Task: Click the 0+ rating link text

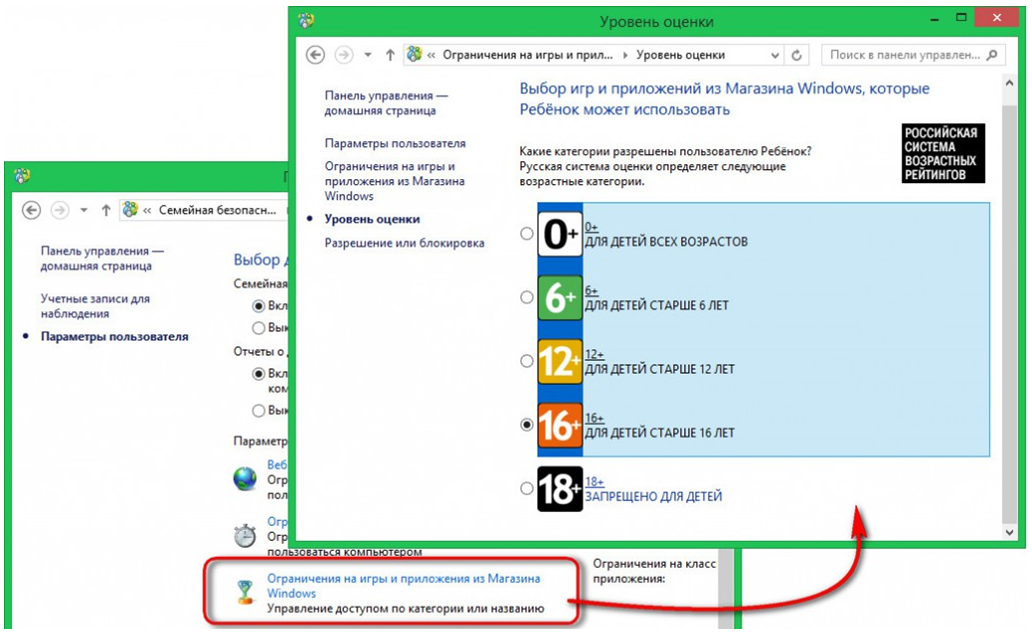Action: pyautogui.click(x=591, y=227)
